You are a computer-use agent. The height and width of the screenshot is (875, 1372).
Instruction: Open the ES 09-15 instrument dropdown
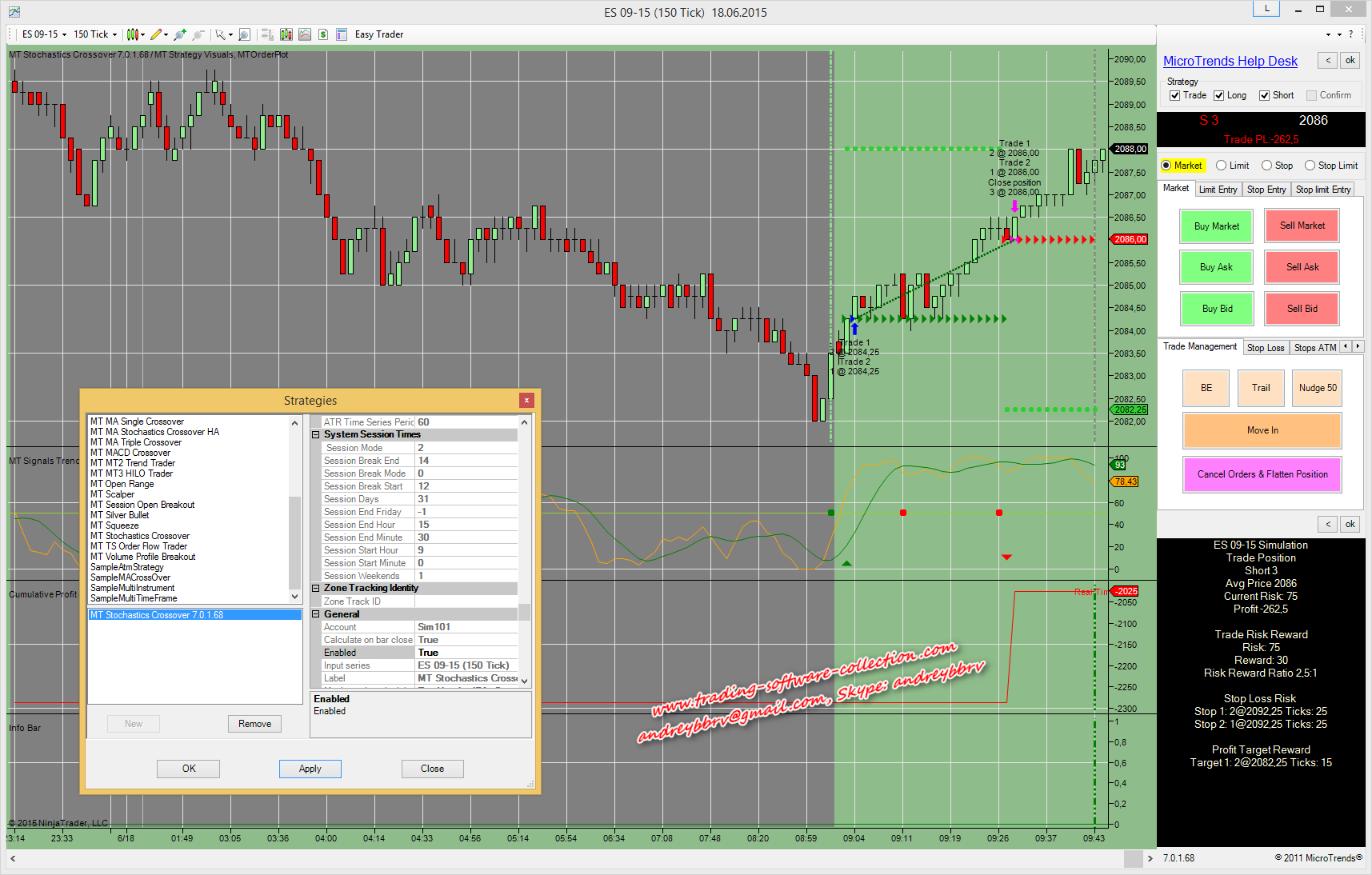pos(44,34)
